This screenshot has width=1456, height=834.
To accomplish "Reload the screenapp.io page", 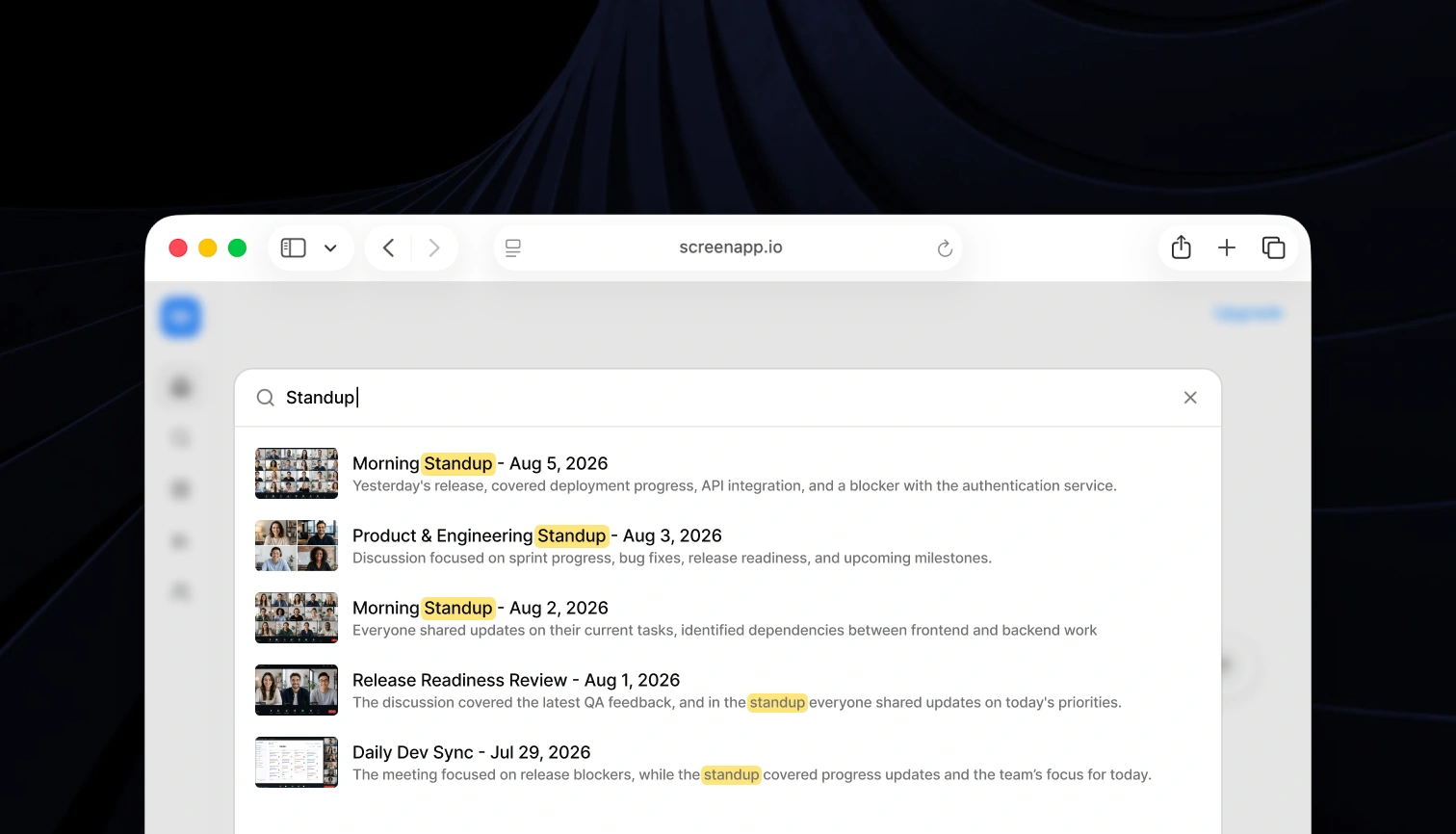I will (x=945, y=248).
